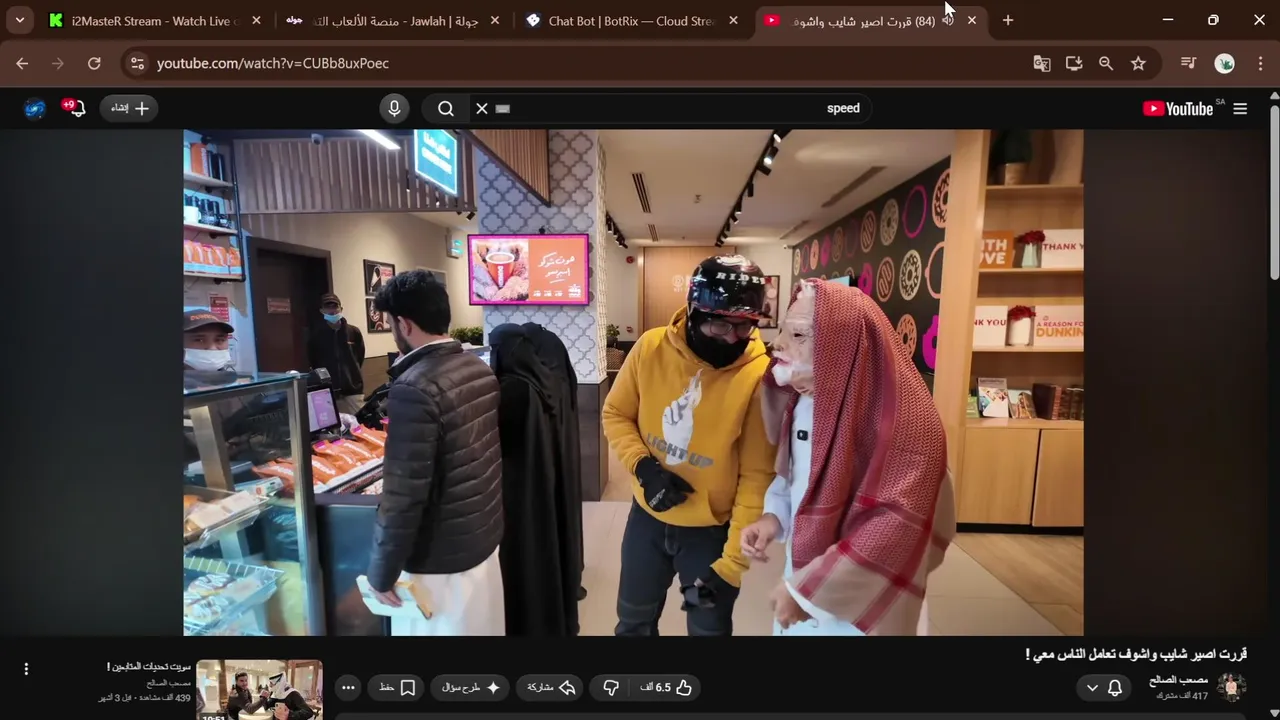The height and width of the screenshot is (720, 1280).
Task: Close the i2MasteR Stream tab
Action: [257, 20]
